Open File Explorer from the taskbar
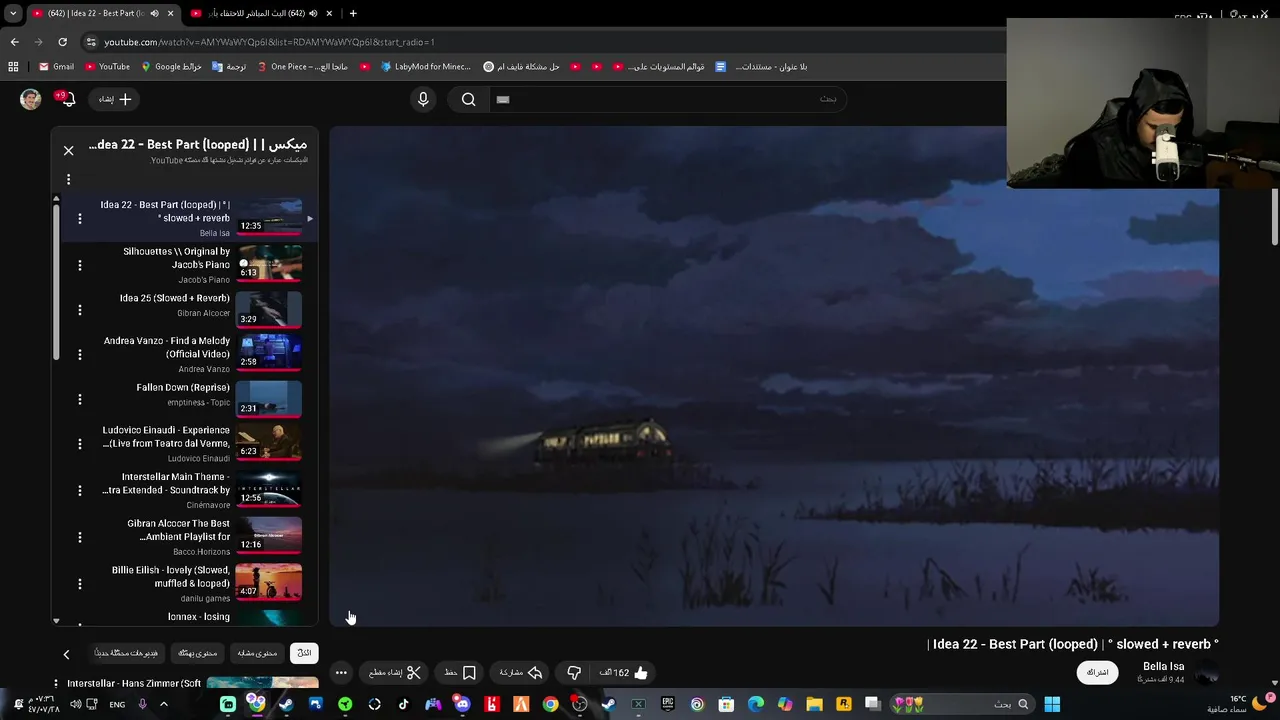The width and height of the screenshot is (1280, 720). pos(814,704)
